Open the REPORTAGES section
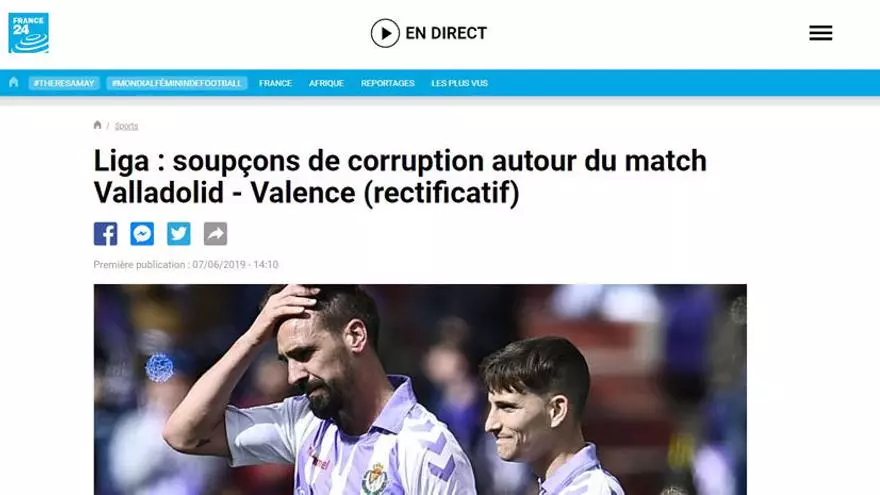This screenshot has width=880, height=495. pyautogui.click(x=388, y=83)
